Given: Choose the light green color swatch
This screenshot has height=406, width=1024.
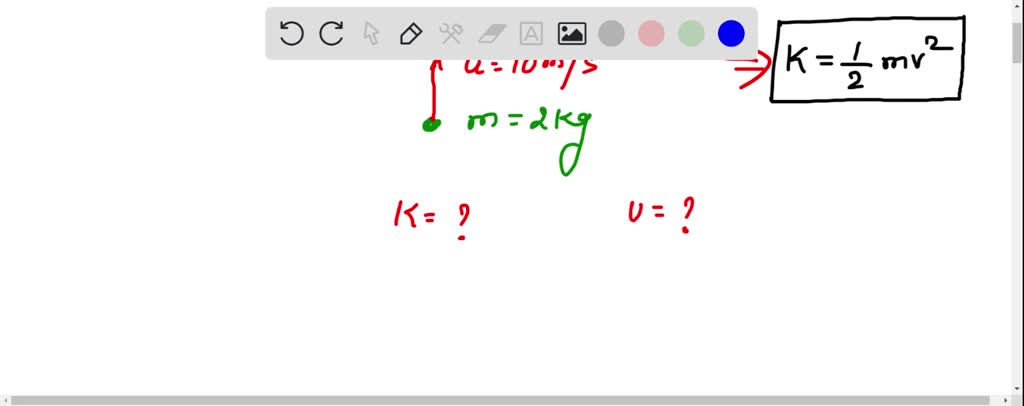Looking at the screenshot, I should 691,33.
